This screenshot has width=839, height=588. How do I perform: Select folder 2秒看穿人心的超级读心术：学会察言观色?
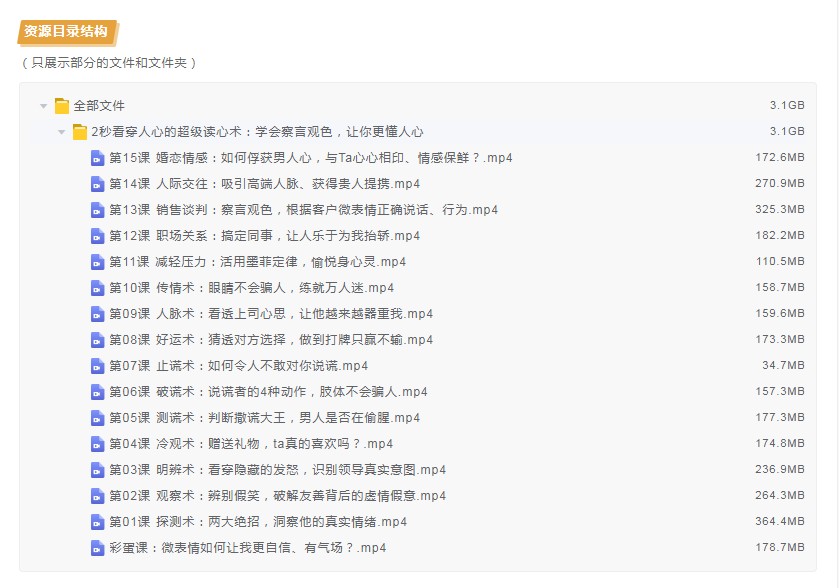point(257,132)
